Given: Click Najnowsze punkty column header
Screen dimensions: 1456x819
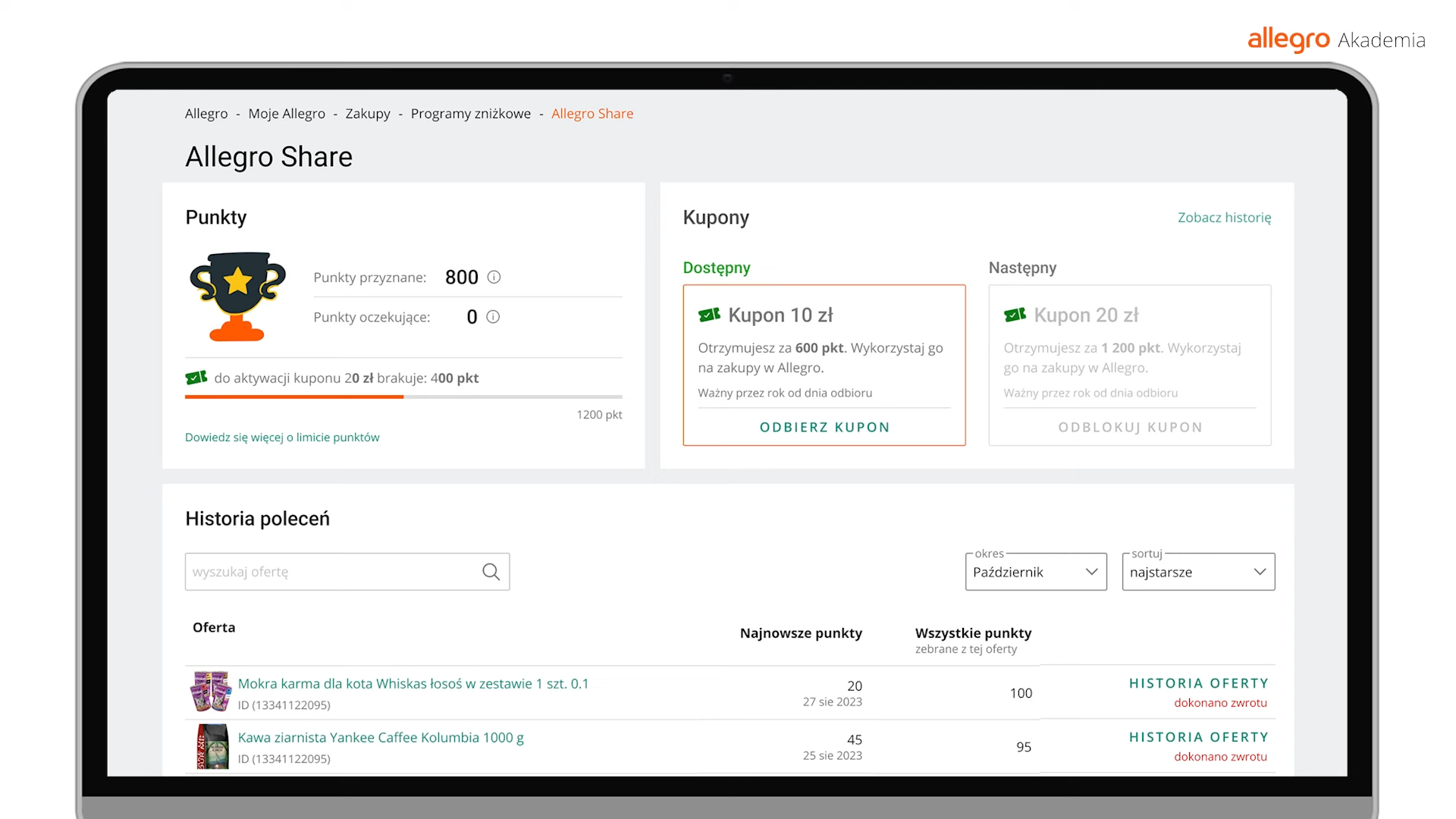Looking at the screenshot, I should pyautogui.click(x=801, y=633).
